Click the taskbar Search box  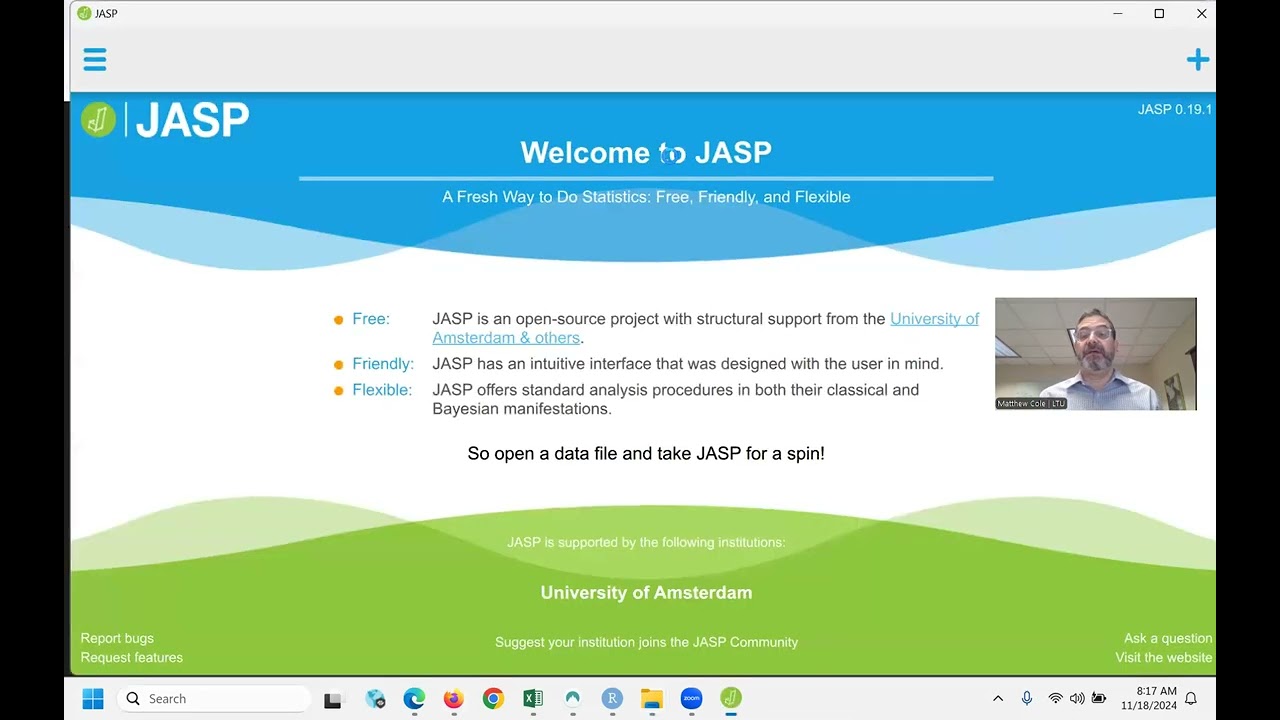tap(214, 699)
